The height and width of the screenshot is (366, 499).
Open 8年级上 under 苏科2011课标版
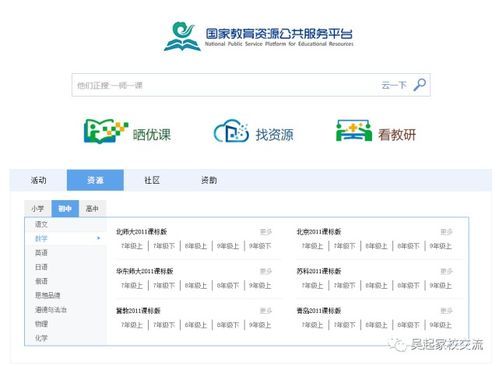376,285
